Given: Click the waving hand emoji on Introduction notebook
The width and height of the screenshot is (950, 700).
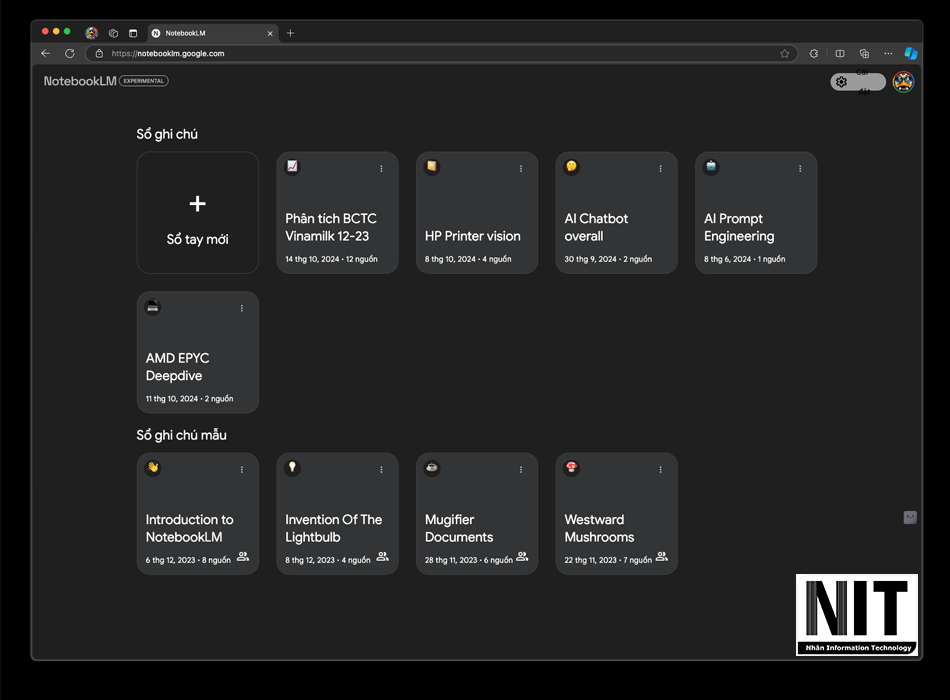Looking at the screenshot, I should (153, 467).
